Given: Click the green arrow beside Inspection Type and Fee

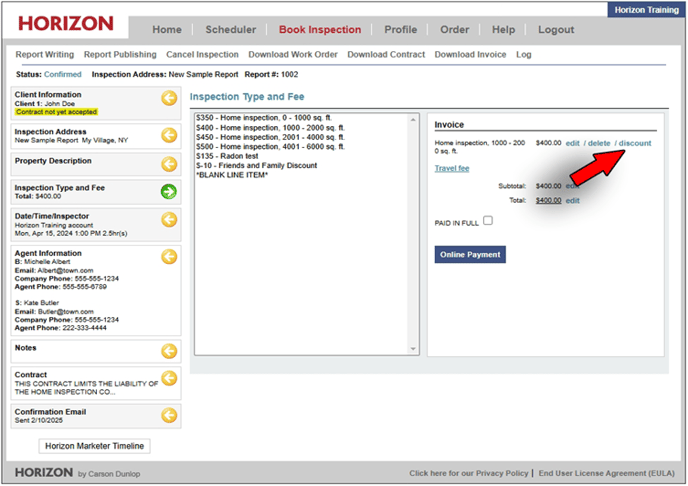Looking at the screenshot, I should (169, 191).
